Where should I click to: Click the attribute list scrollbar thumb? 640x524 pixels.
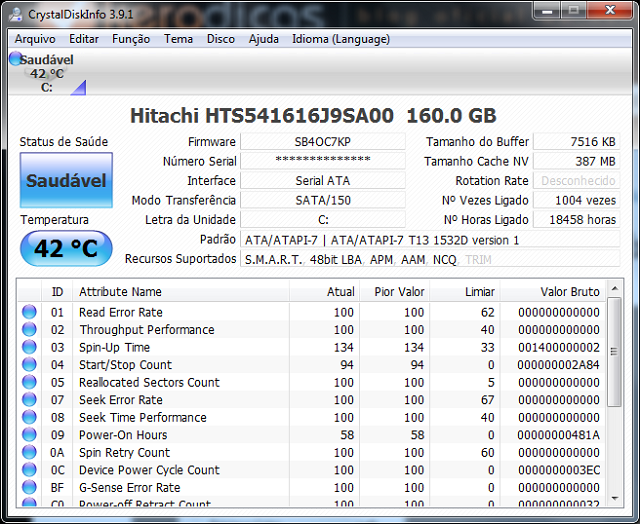[x=614, y=351]
